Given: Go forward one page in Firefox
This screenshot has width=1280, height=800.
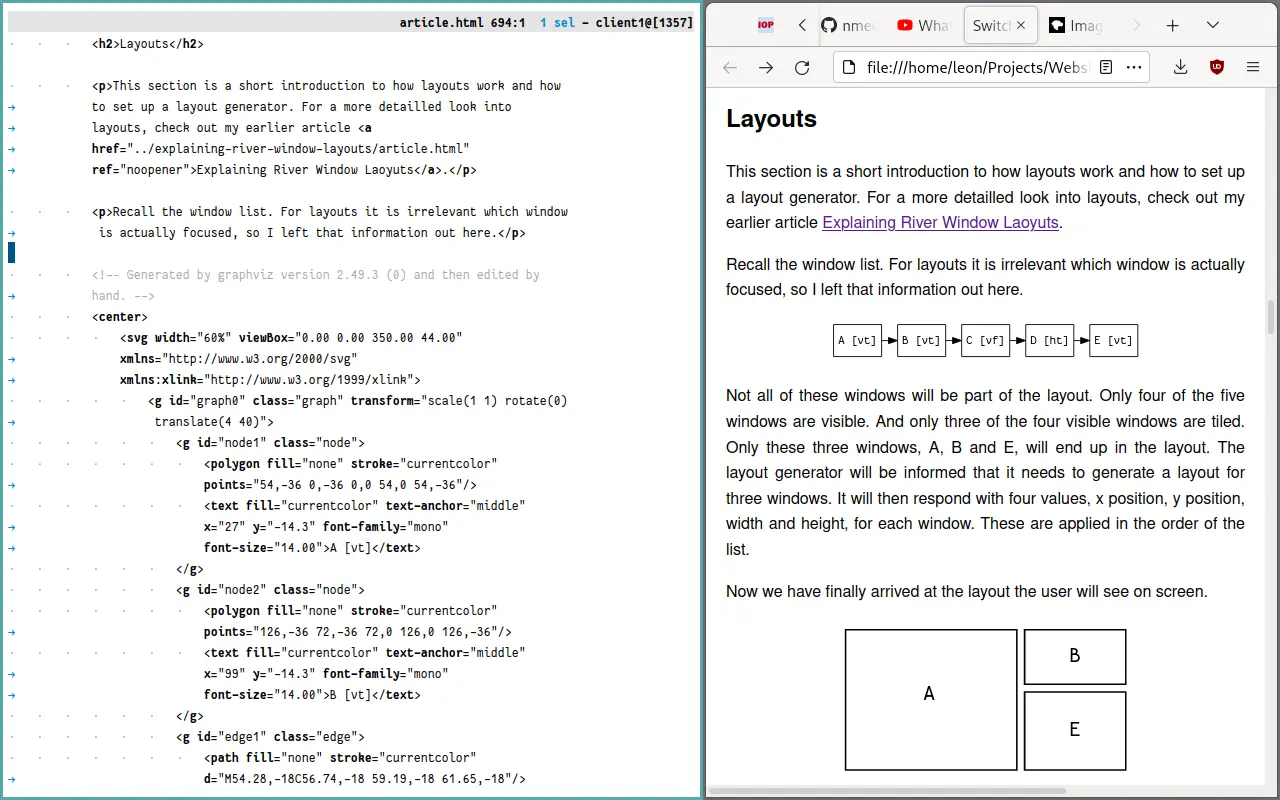Looking at the screenshot, I should (766, 67).
